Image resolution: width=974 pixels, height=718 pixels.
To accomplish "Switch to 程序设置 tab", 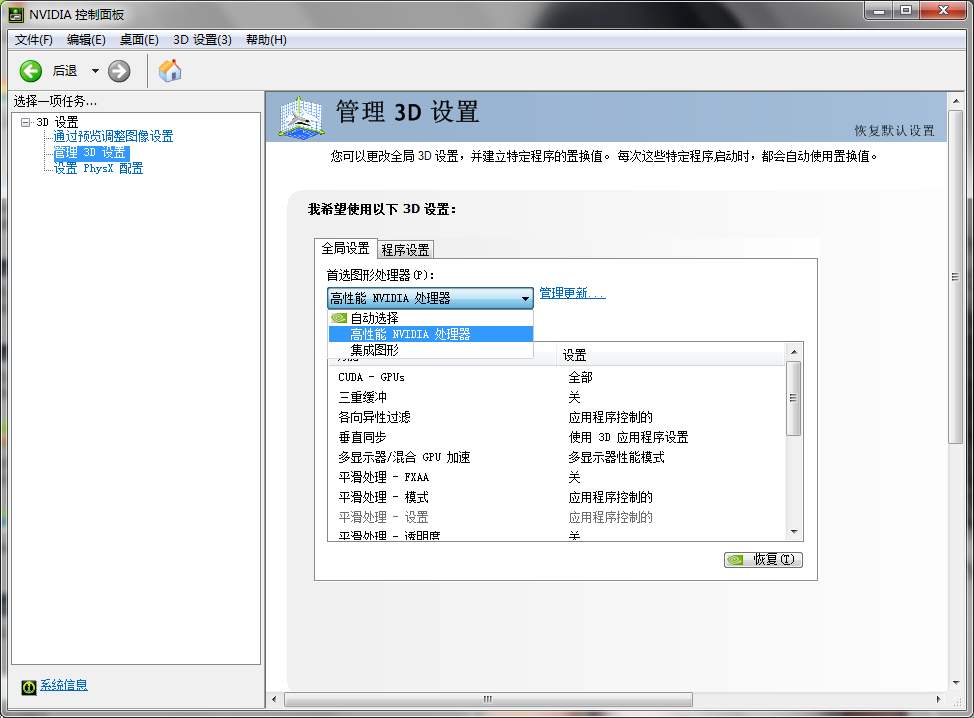I will point(405,250).
